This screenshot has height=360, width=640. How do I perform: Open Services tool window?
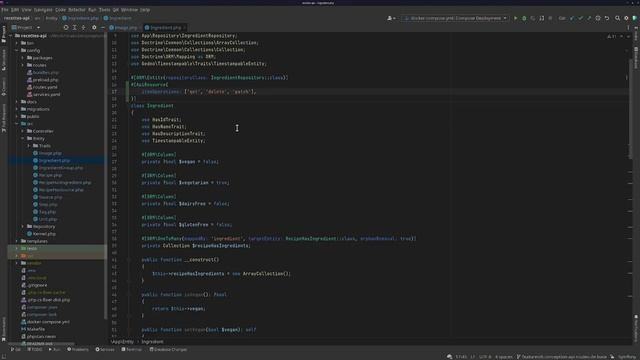[105, 349]
